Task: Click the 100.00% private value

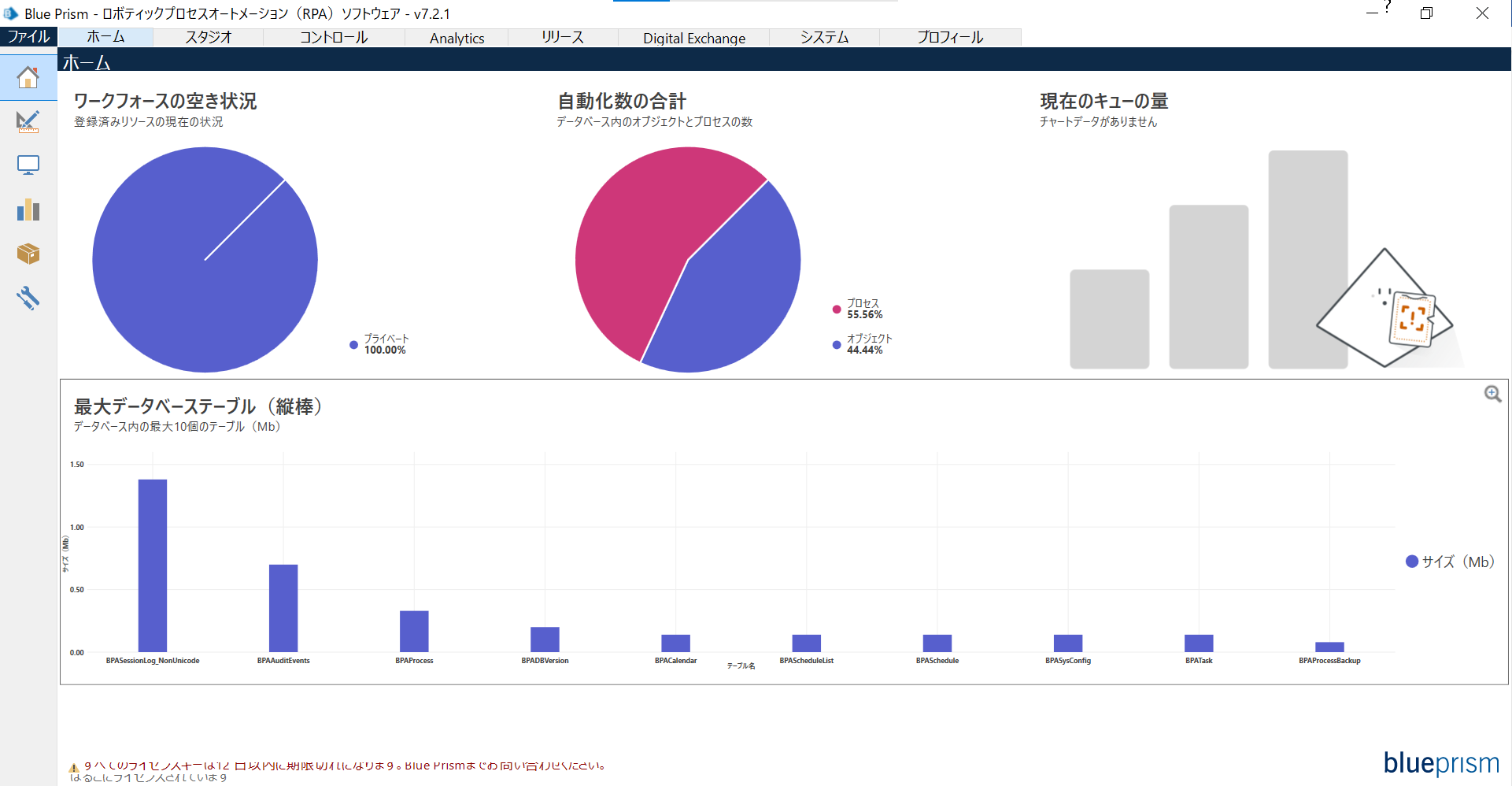Action: [x=385, y=350]
